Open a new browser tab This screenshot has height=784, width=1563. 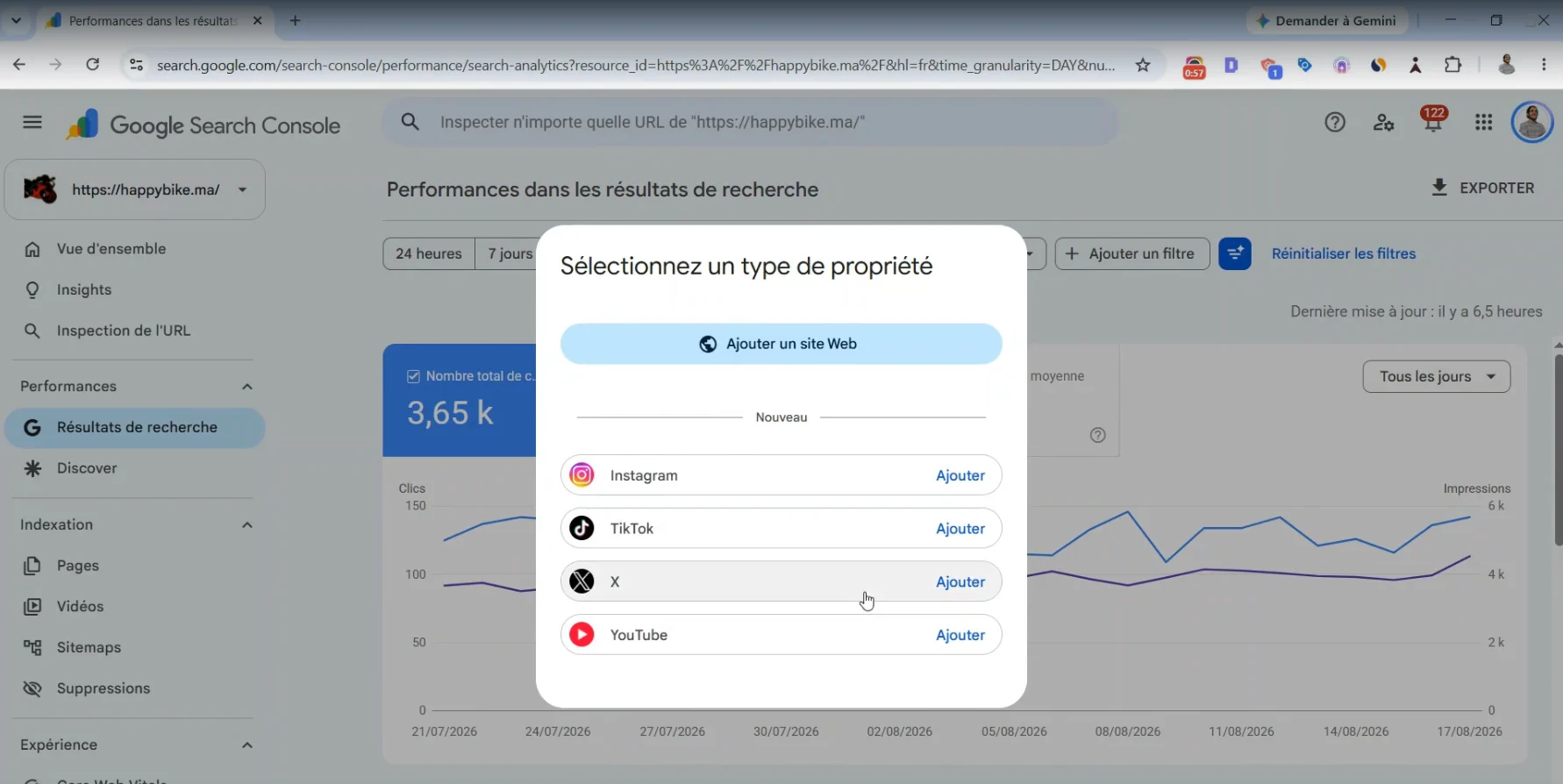point(296,20)
